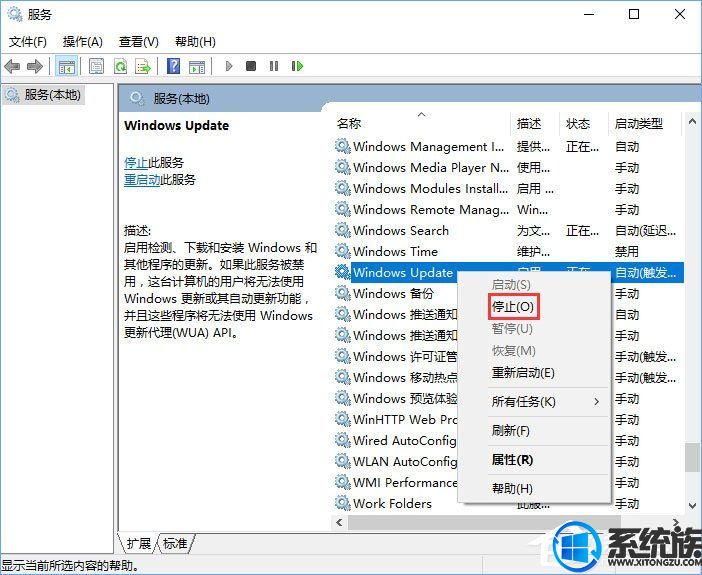Open the 操作(A) menu
The image size is (702, 575).
coord(83,42)
